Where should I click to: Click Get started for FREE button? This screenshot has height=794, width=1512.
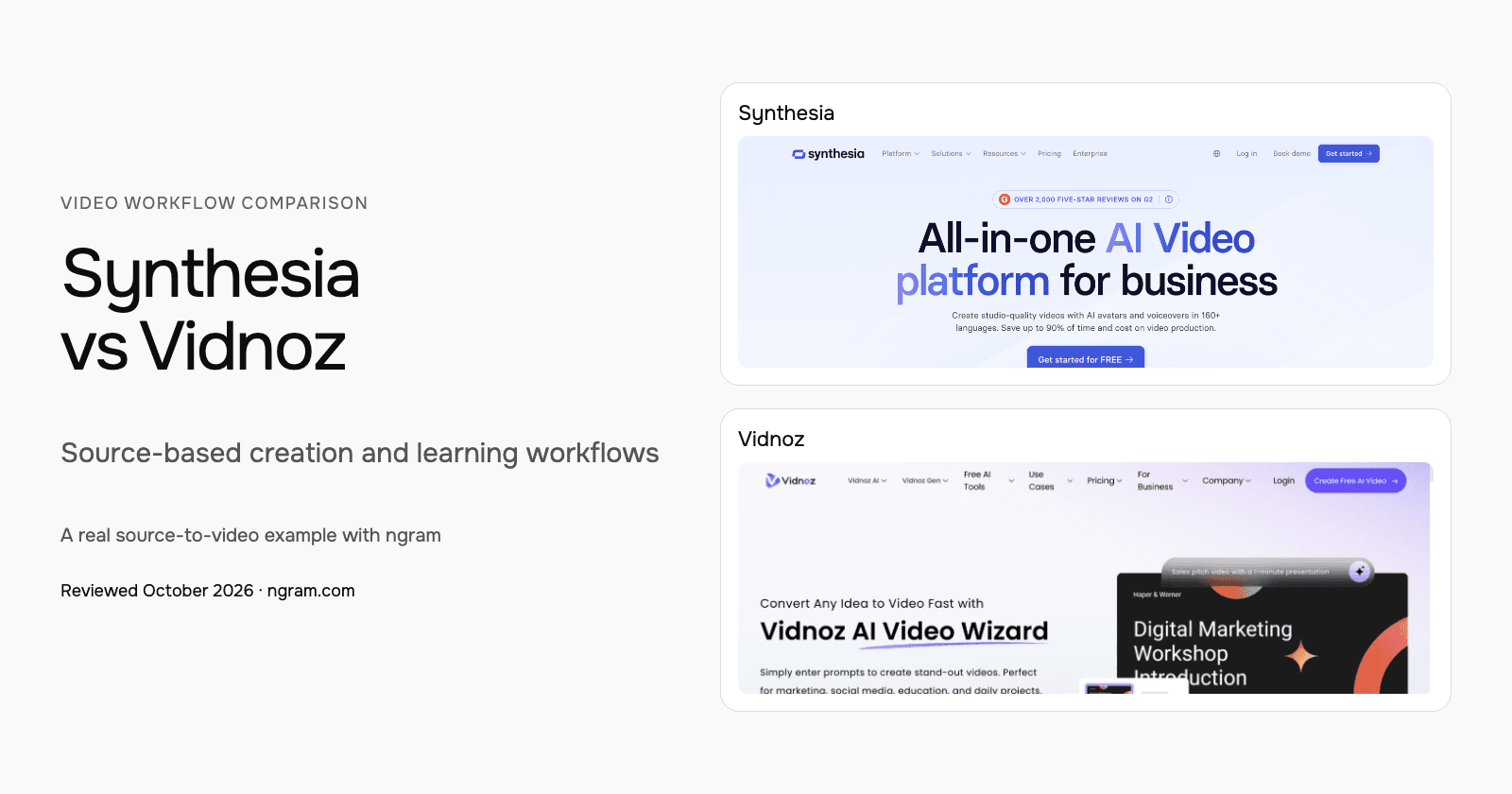(x=1086, y=357)
